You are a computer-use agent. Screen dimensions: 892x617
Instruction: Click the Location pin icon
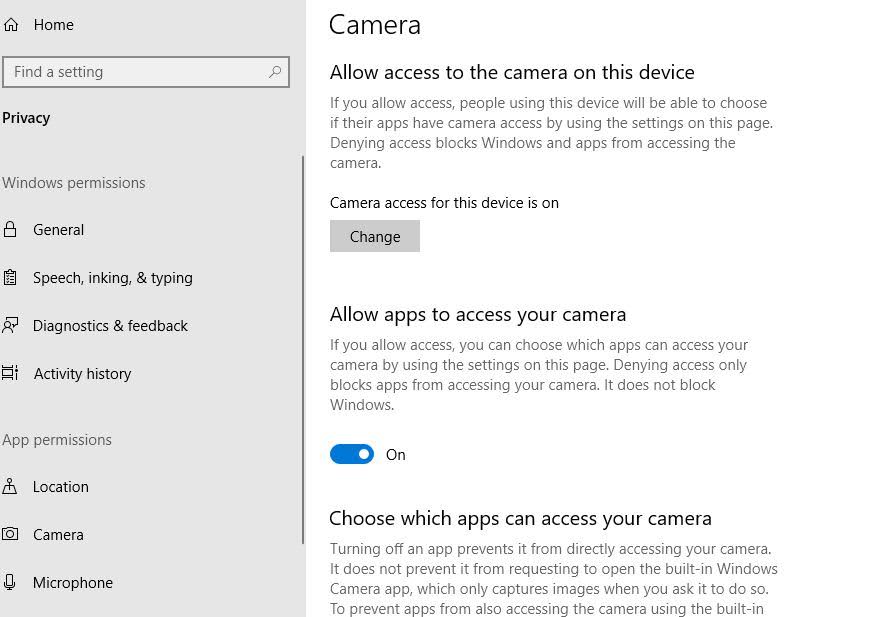click(x=9, y=486)
